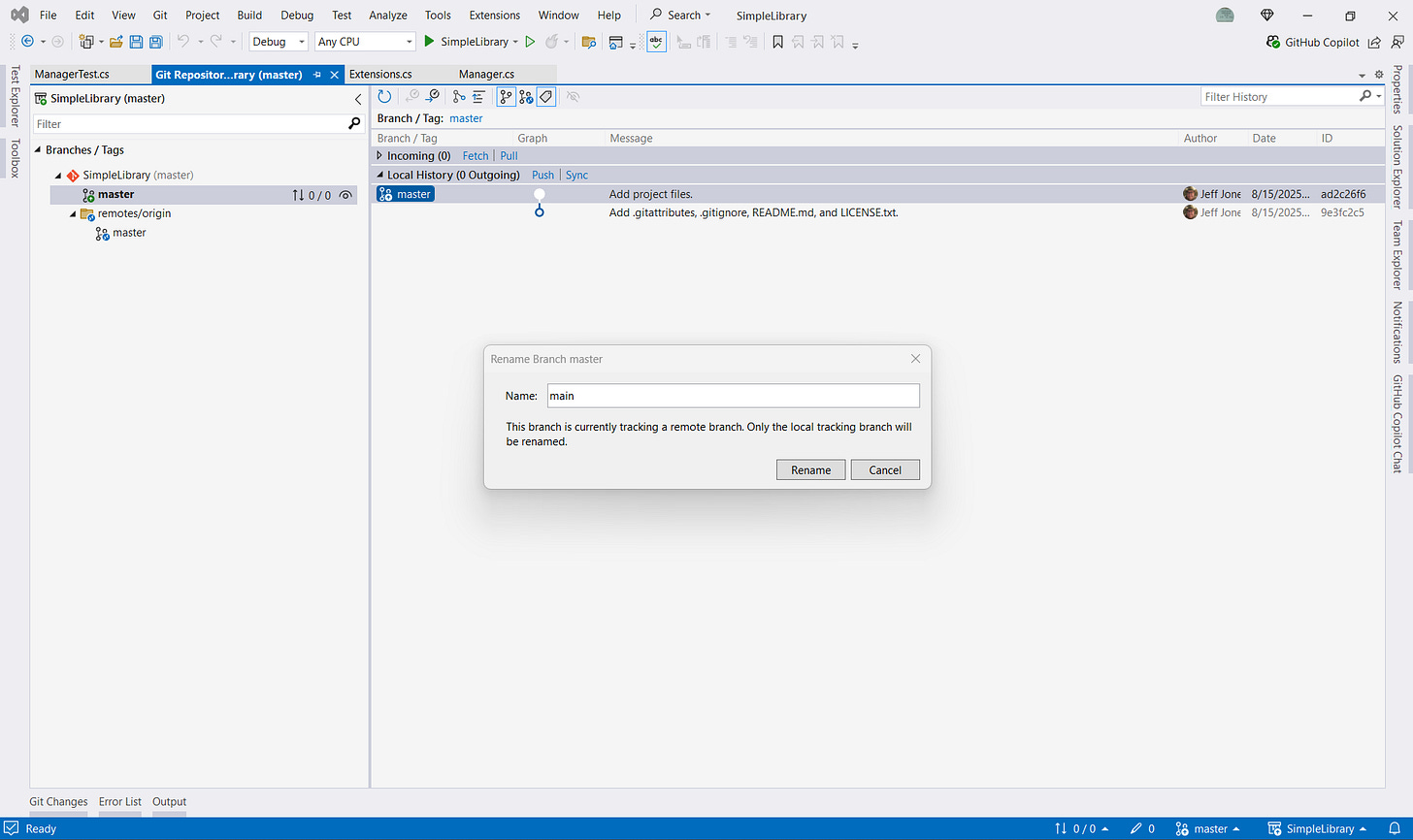1413x840 pixels.
Task: Click the Pull link
Action: coord(509,155)
